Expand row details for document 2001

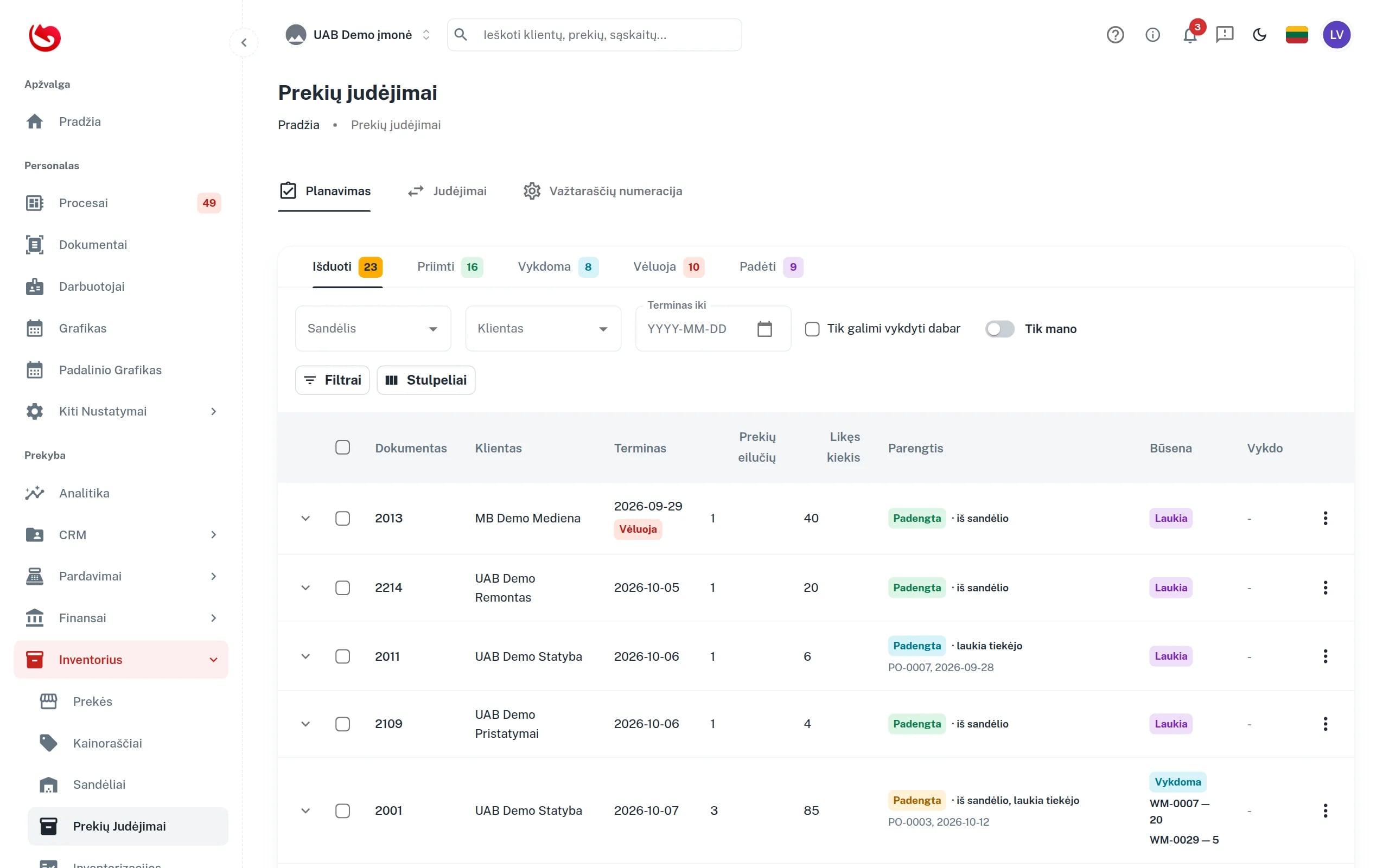pyautogui.click(x=305, y=810)
